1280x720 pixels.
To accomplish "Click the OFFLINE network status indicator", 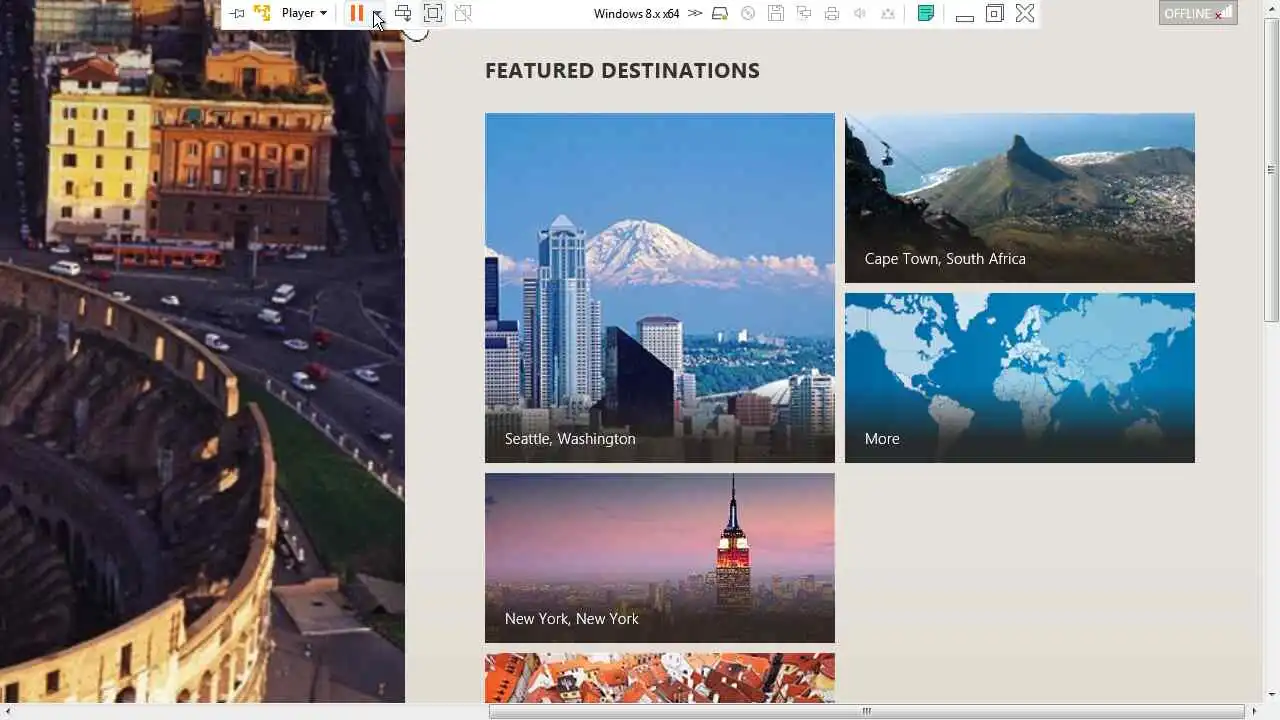I will (1198, 13).
